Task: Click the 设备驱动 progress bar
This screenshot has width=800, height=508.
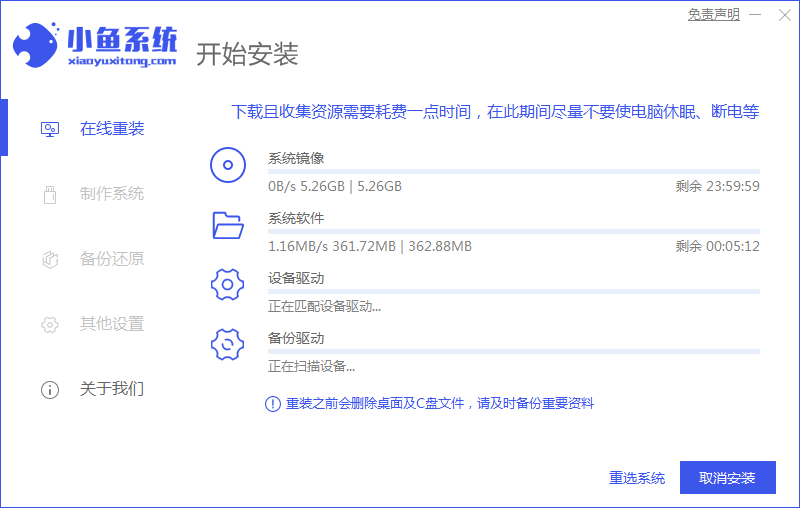Action: click(x=513, y=292)
